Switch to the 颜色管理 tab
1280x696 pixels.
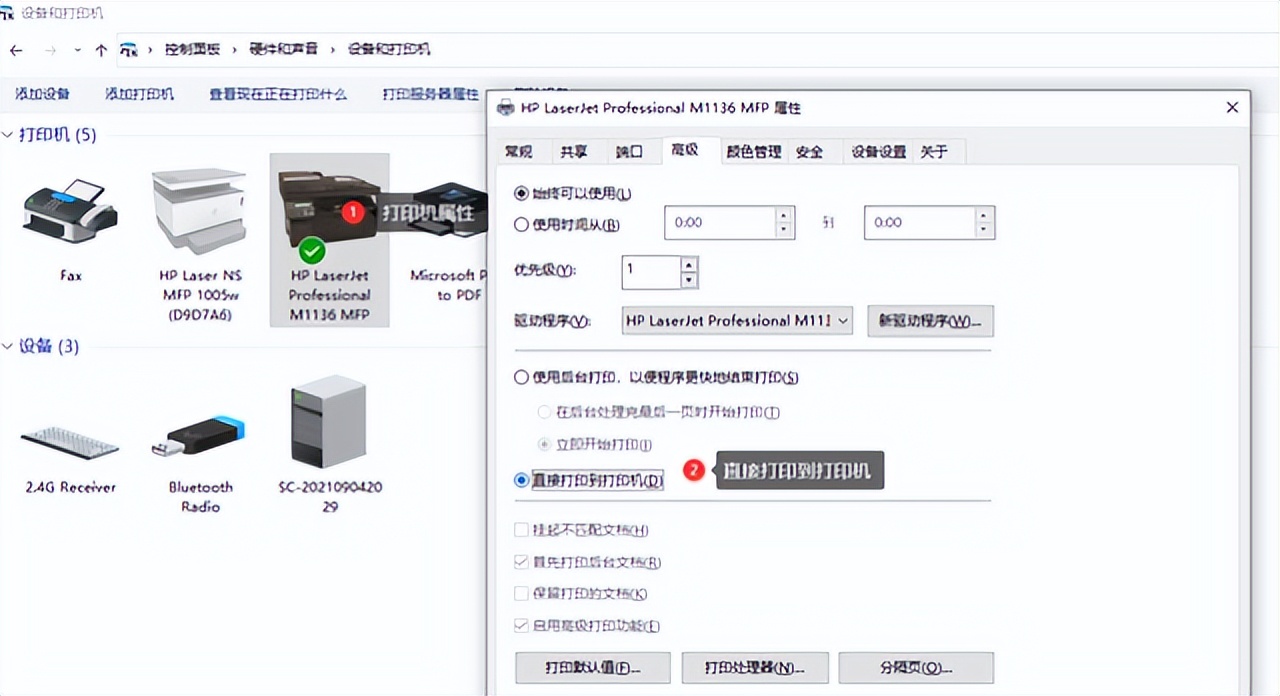coord(753,151)
